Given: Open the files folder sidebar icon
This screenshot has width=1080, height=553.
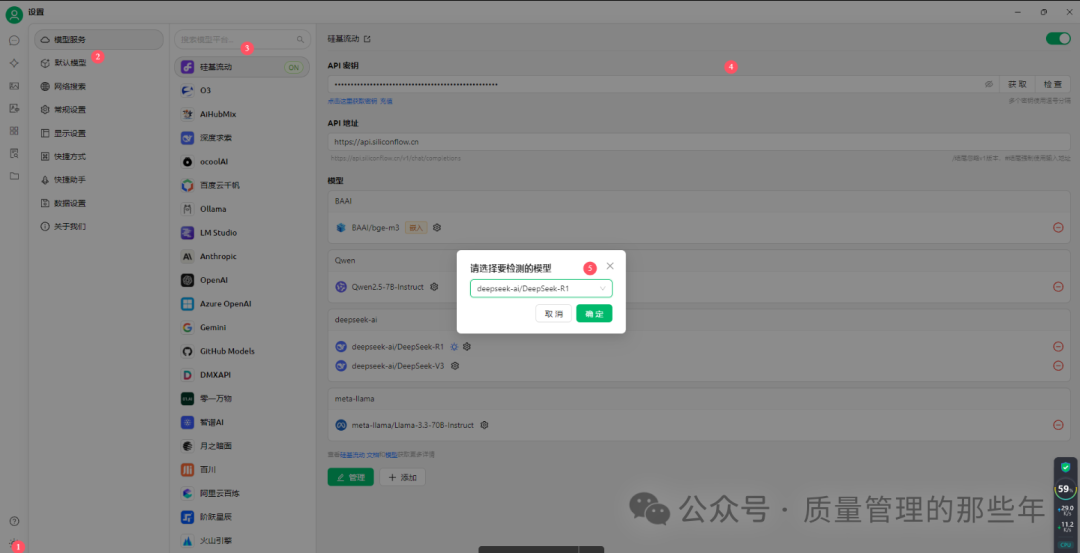Looking at the screenshot, I should coord(14,176).
